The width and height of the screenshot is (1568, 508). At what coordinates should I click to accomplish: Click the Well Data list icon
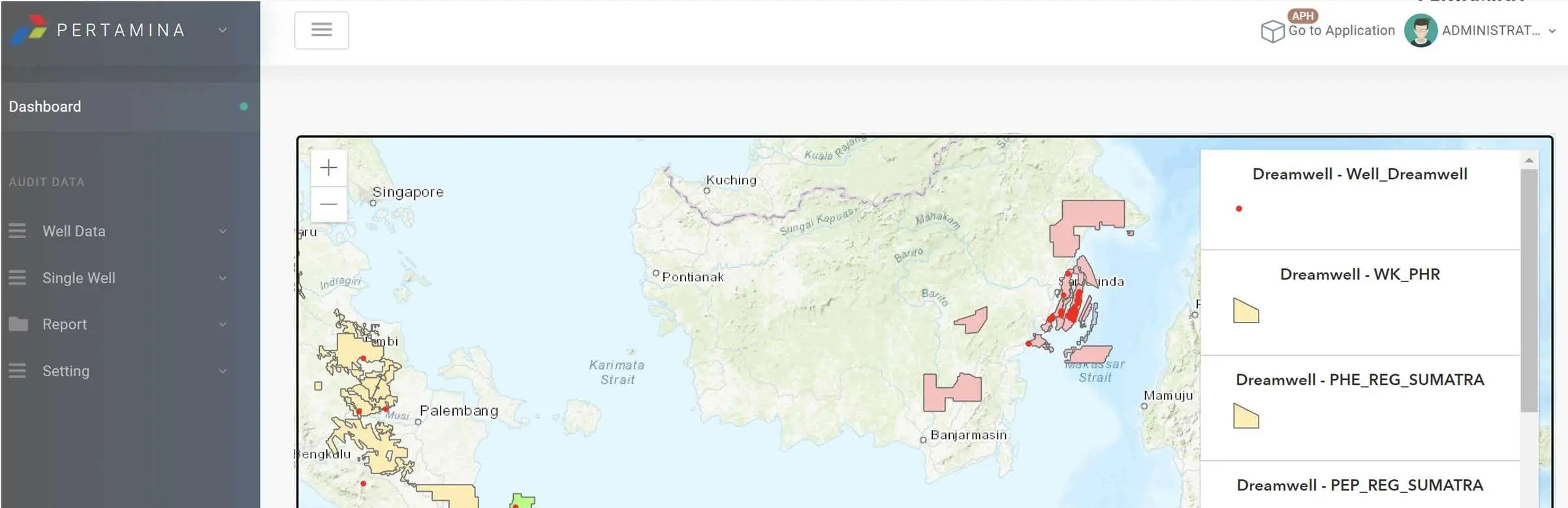(18, 231)
